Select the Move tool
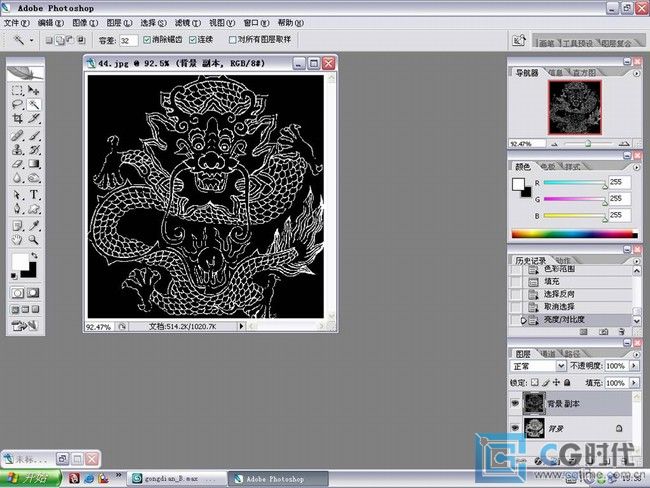 (34, 90)
